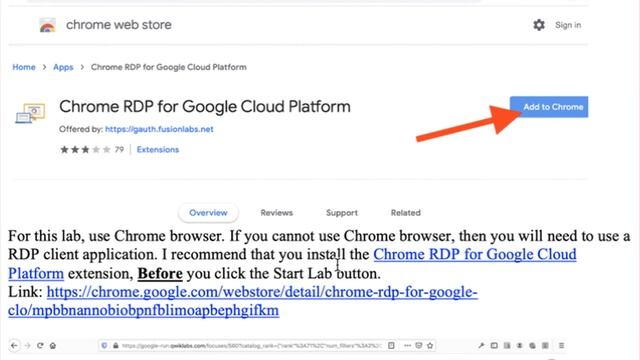The height and width of the screenshot is (360, 640).
Task: Go to Home breadcrumb link
Action: pos(24,67)
